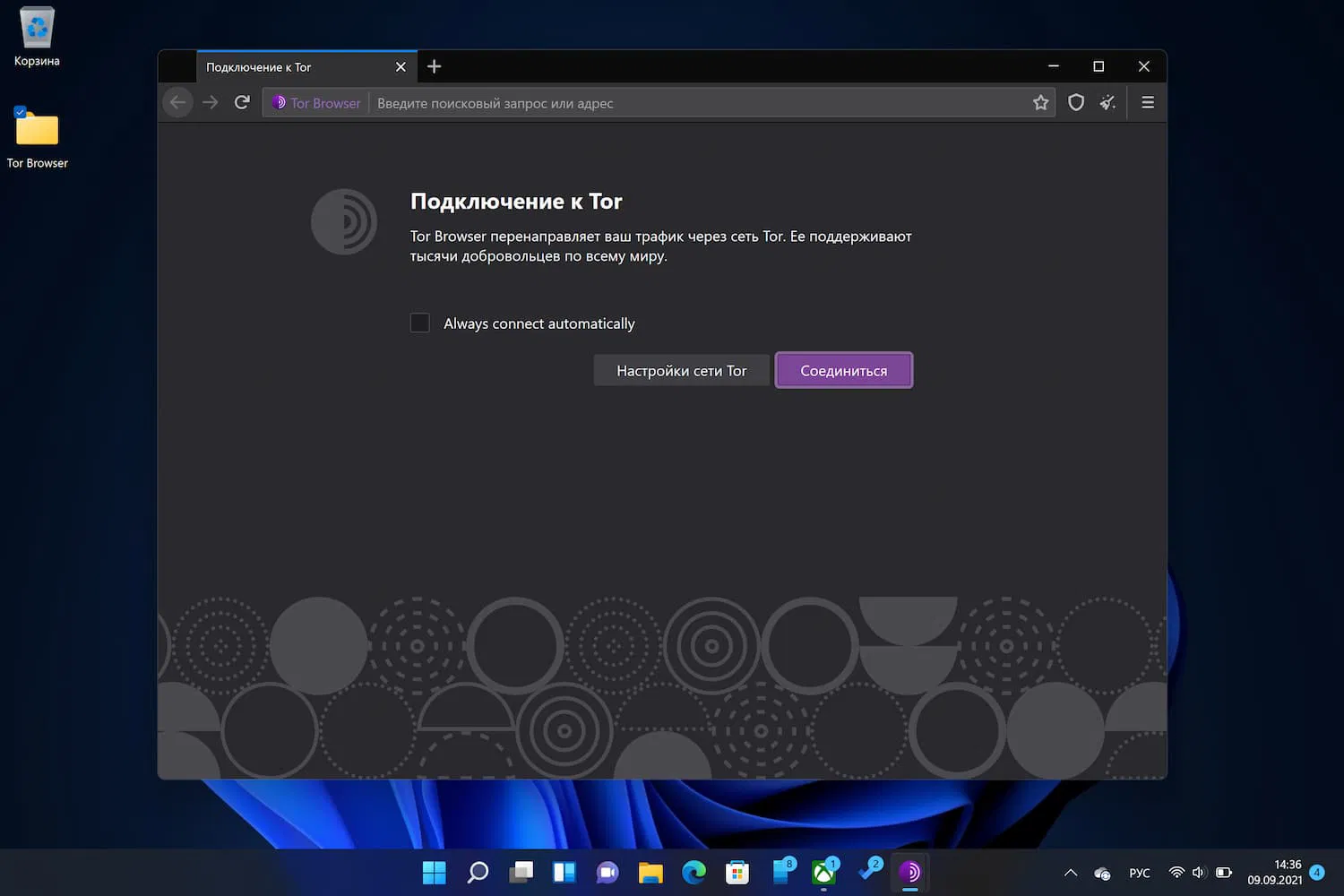The width and height of the screenshot is (1344, 896).
Task: Bookmark this page with the star icon
Action: 1040,103
